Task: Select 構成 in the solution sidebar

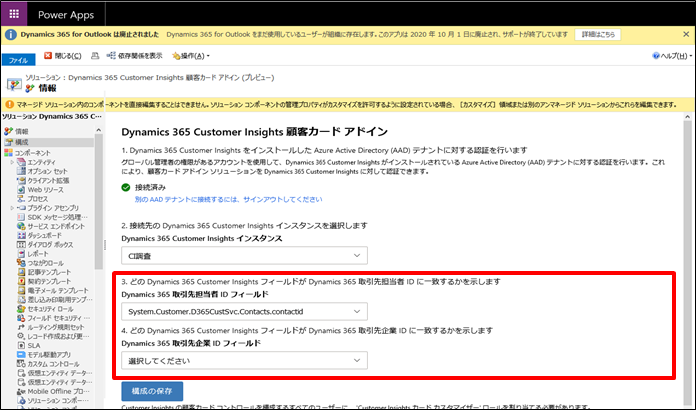Action: coord(22,142)
